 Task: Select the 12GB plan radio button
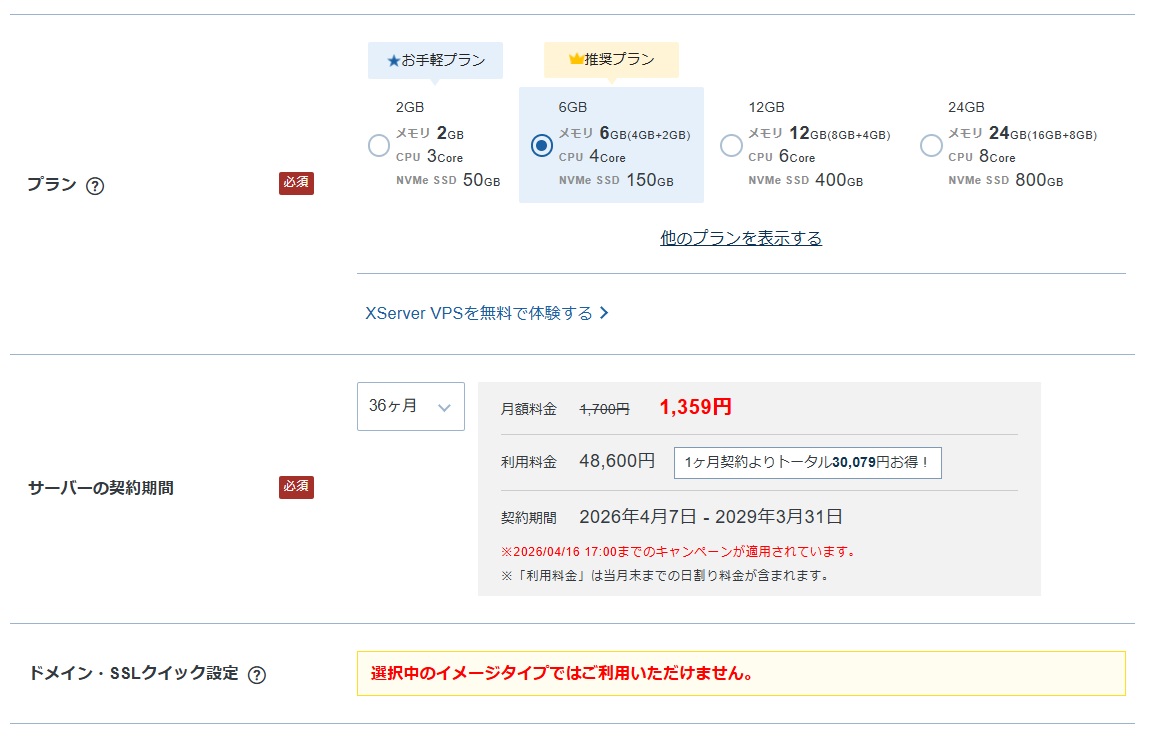pos(731,145)
